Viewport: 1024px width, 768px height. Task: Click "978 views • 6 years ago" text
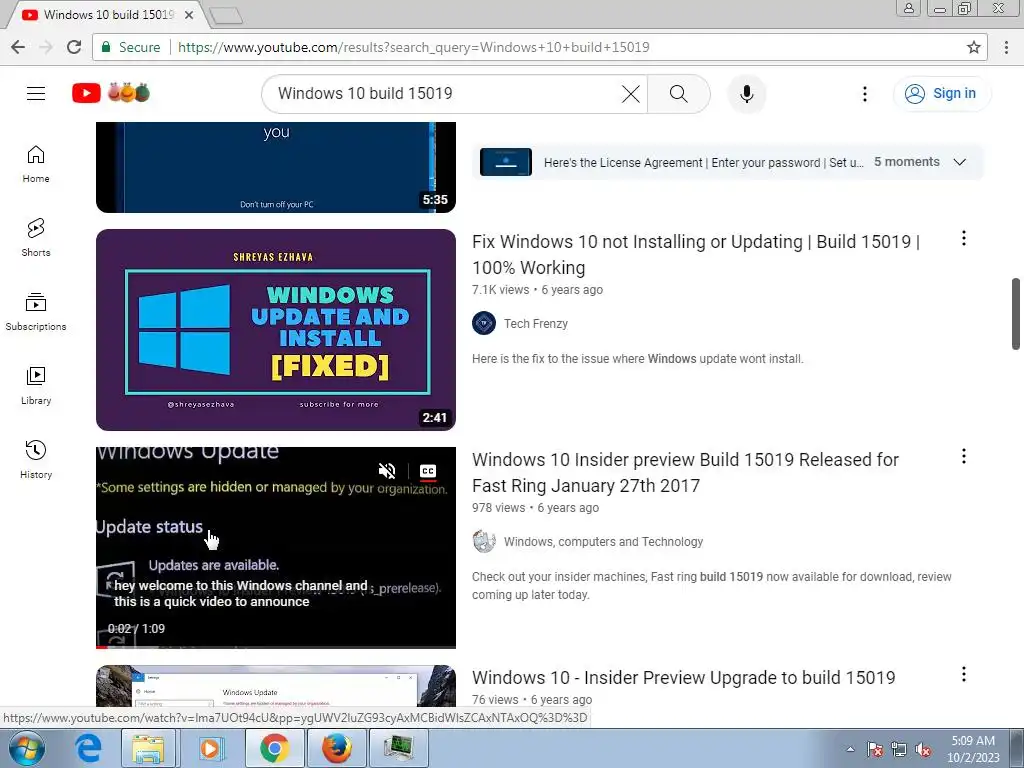point(536,508)
